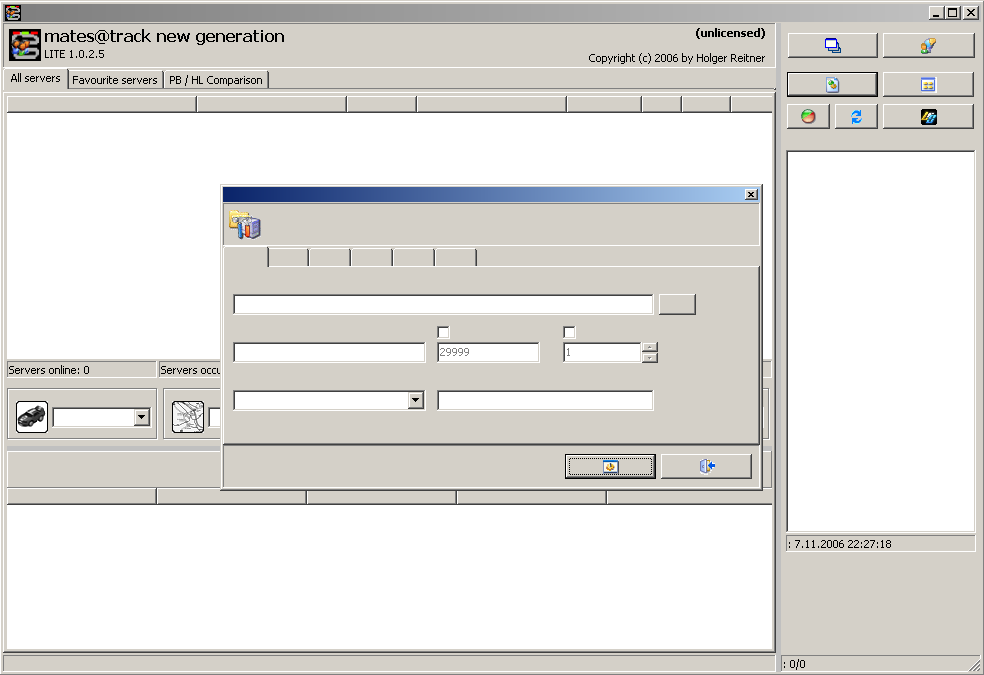The image size is (984, 675).
Task: Click the yellow grid window icon button
Action: tap(928, 84)
